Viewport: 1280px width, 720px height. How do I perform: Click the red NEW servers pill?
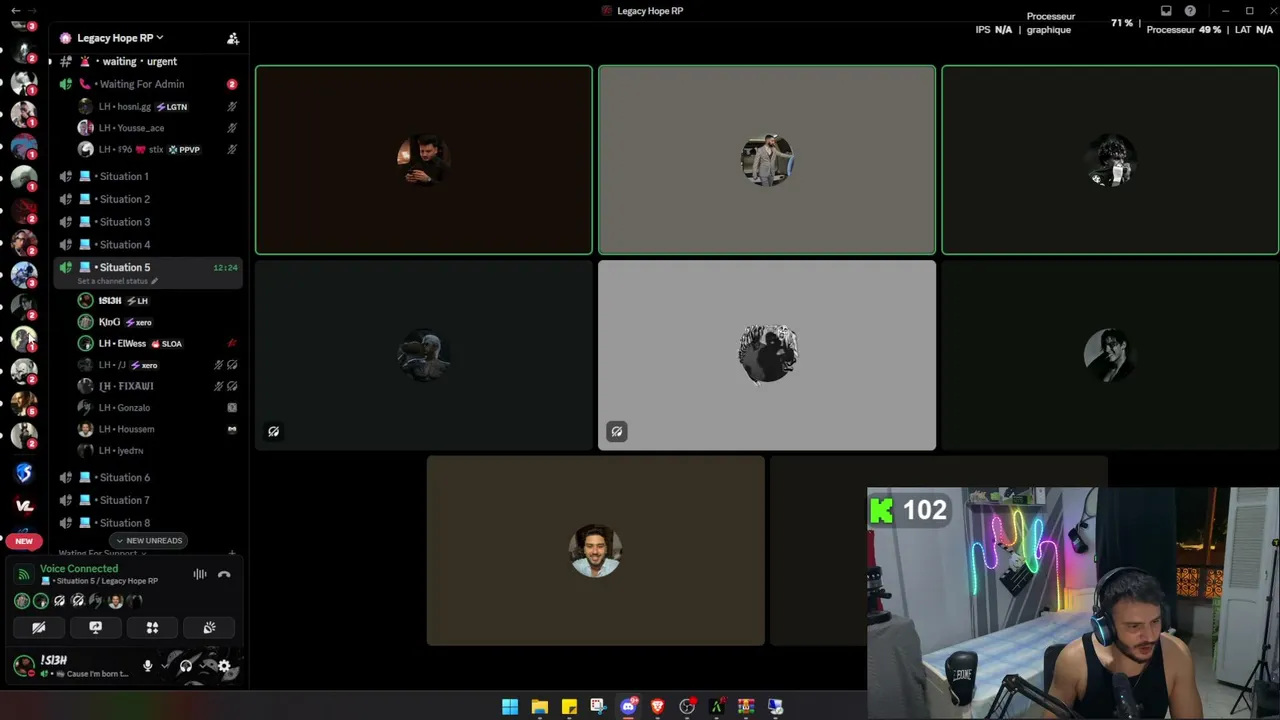pos(24,541)
